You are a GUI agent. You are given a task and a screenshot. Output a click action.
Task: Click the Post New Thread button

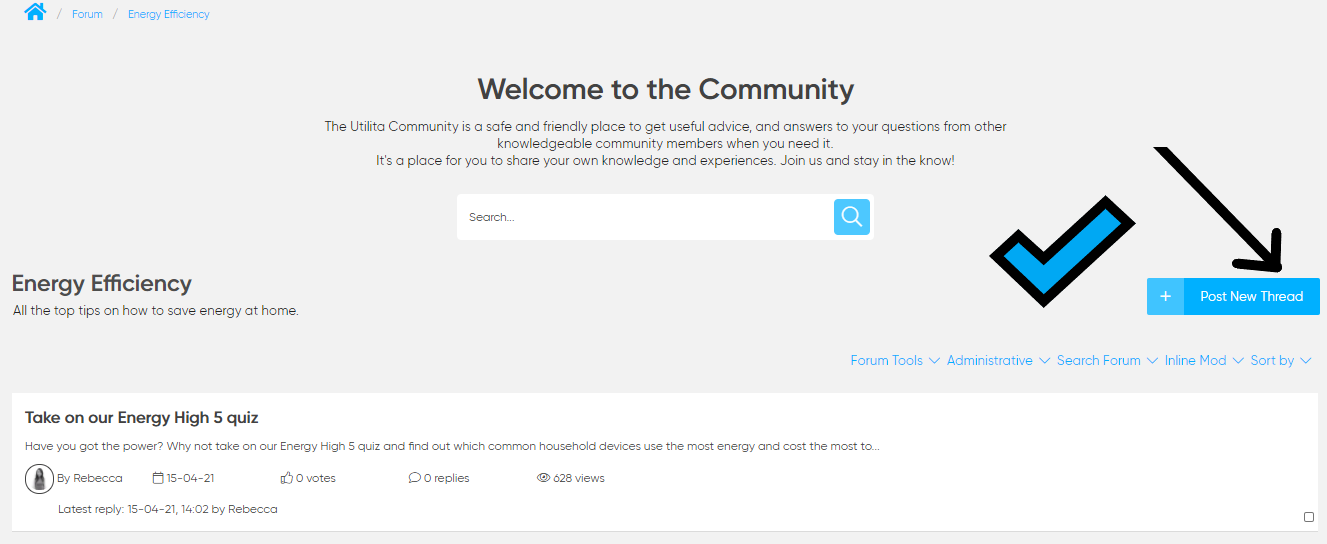coord(1251,297)
